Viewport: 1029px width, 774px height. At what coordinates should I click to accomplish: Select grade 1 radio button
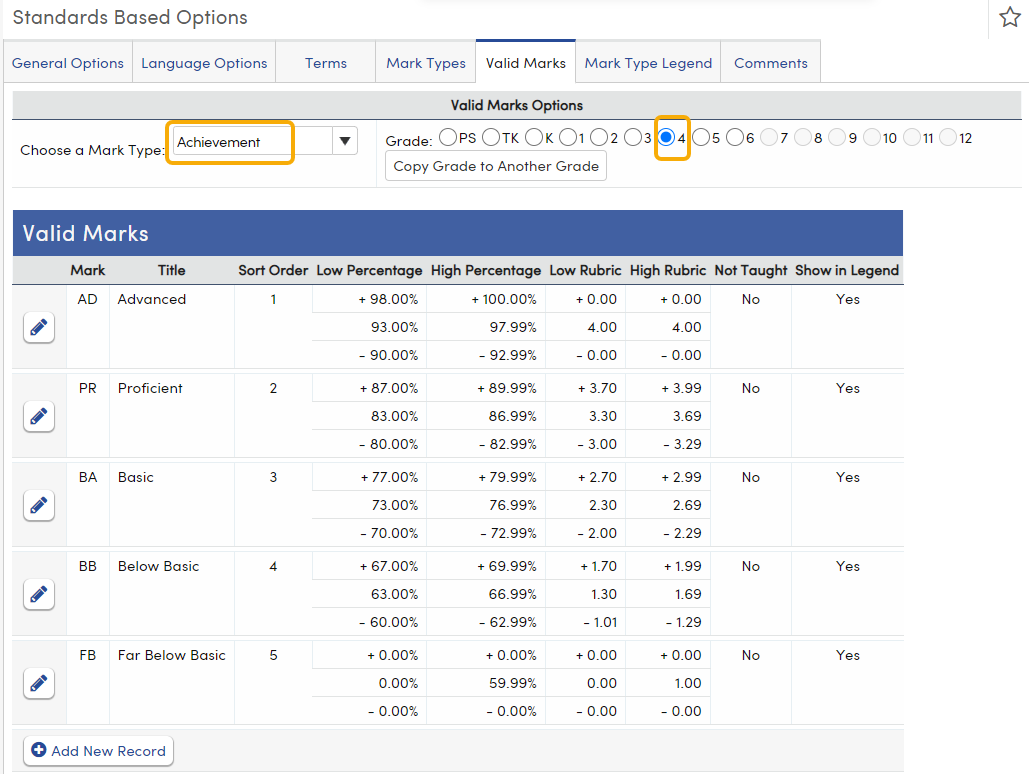coord(568,137)
